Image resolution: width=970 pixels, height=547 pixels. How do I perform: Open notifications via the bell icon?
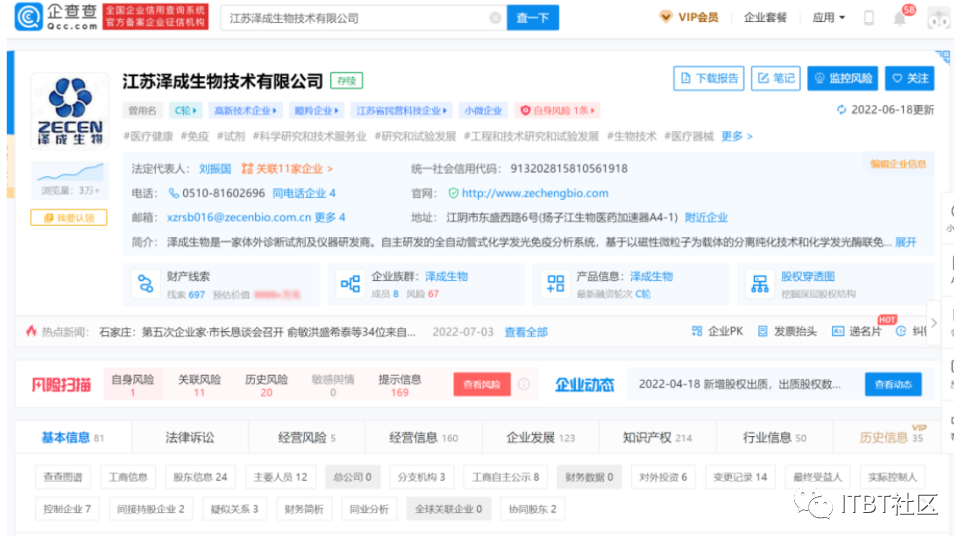click(899, 18)
